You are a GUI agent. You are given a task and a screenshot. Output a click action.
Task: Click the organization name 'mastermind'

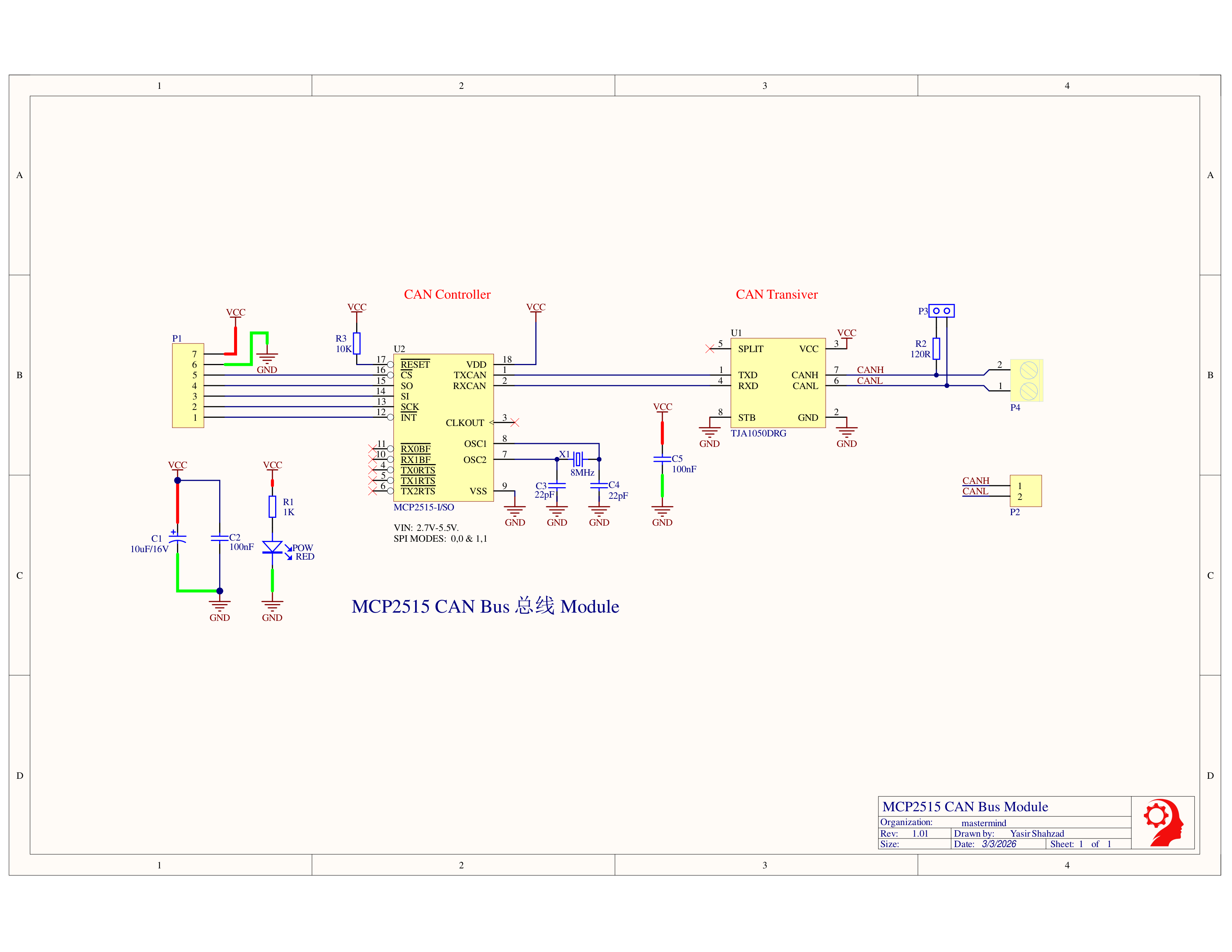point(984,824)
